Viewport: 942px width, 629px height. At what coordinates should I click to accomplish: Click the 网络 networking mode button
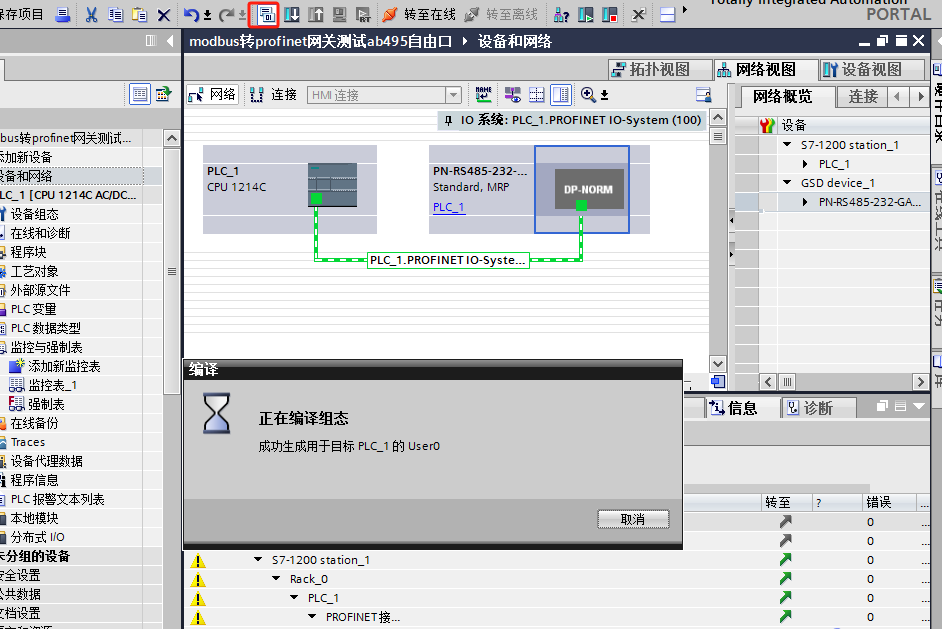click(x=211, y=95)
